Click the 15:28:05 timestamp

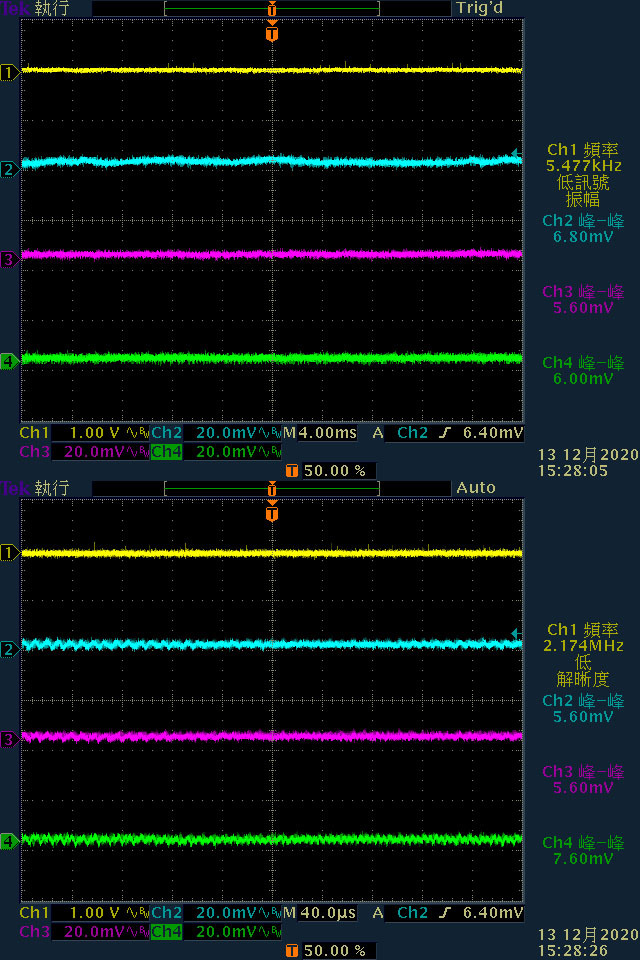[573, 471]
